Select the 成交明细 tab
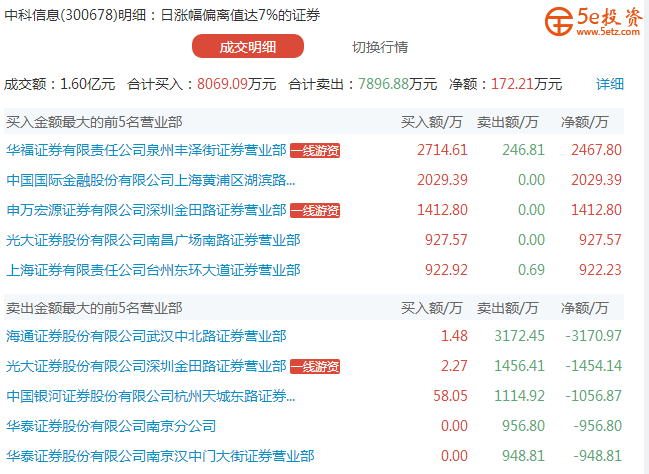This screenshot has width=649, height=474. 248,46
